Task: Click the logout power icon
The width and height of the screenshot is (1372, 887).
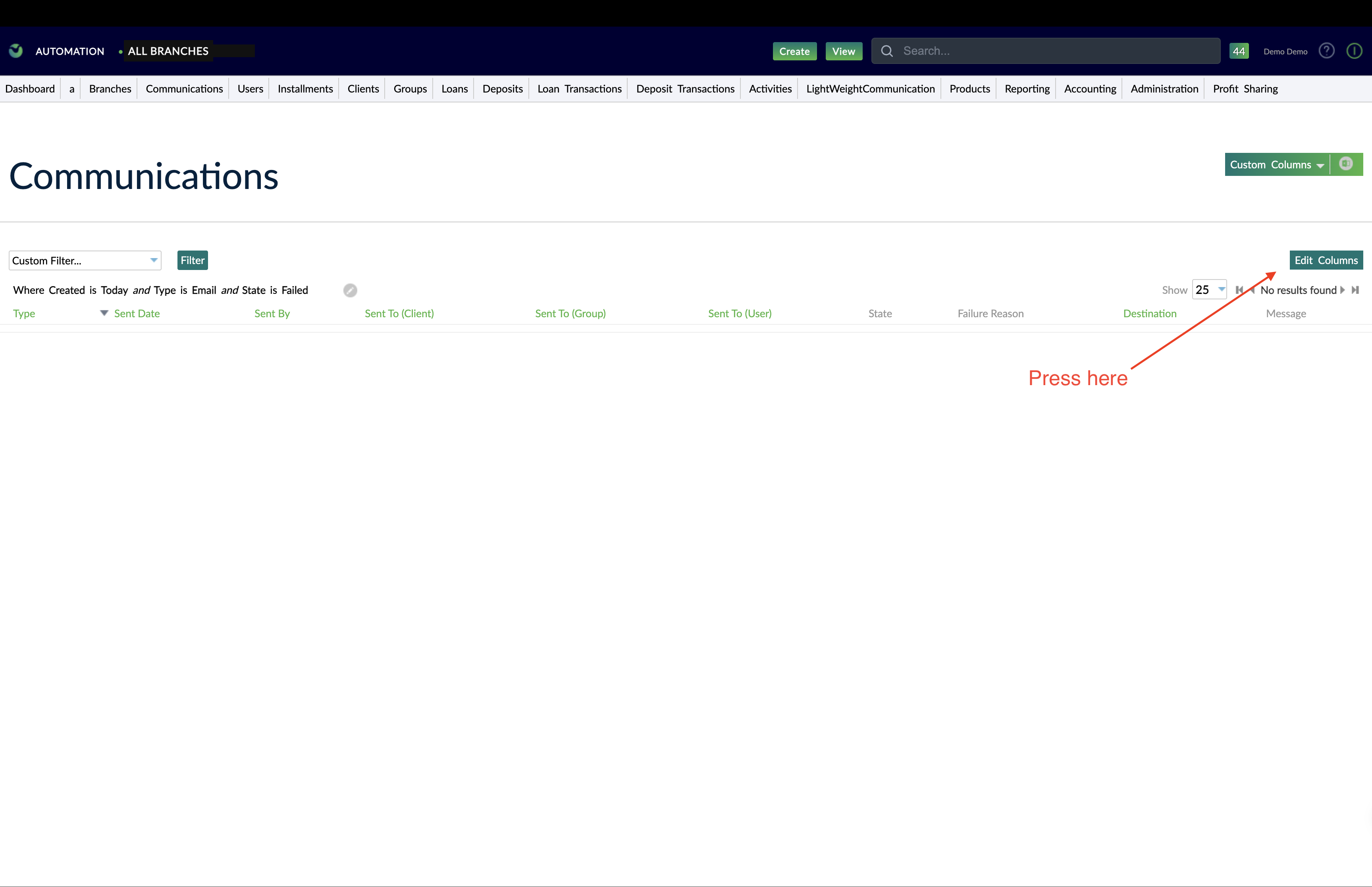Action: point(1354,51)
